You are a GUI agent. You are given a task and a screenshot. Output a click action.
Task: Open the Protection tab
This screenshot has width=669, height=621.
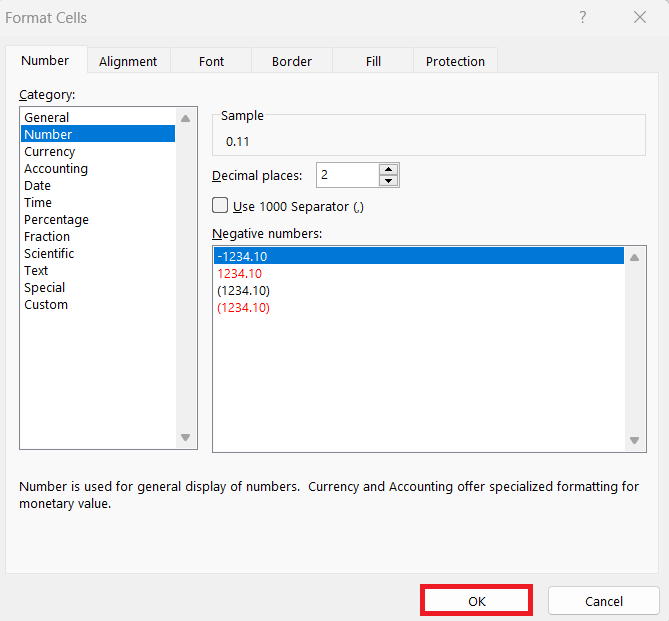pyautogui.click(x=455, y=61)
